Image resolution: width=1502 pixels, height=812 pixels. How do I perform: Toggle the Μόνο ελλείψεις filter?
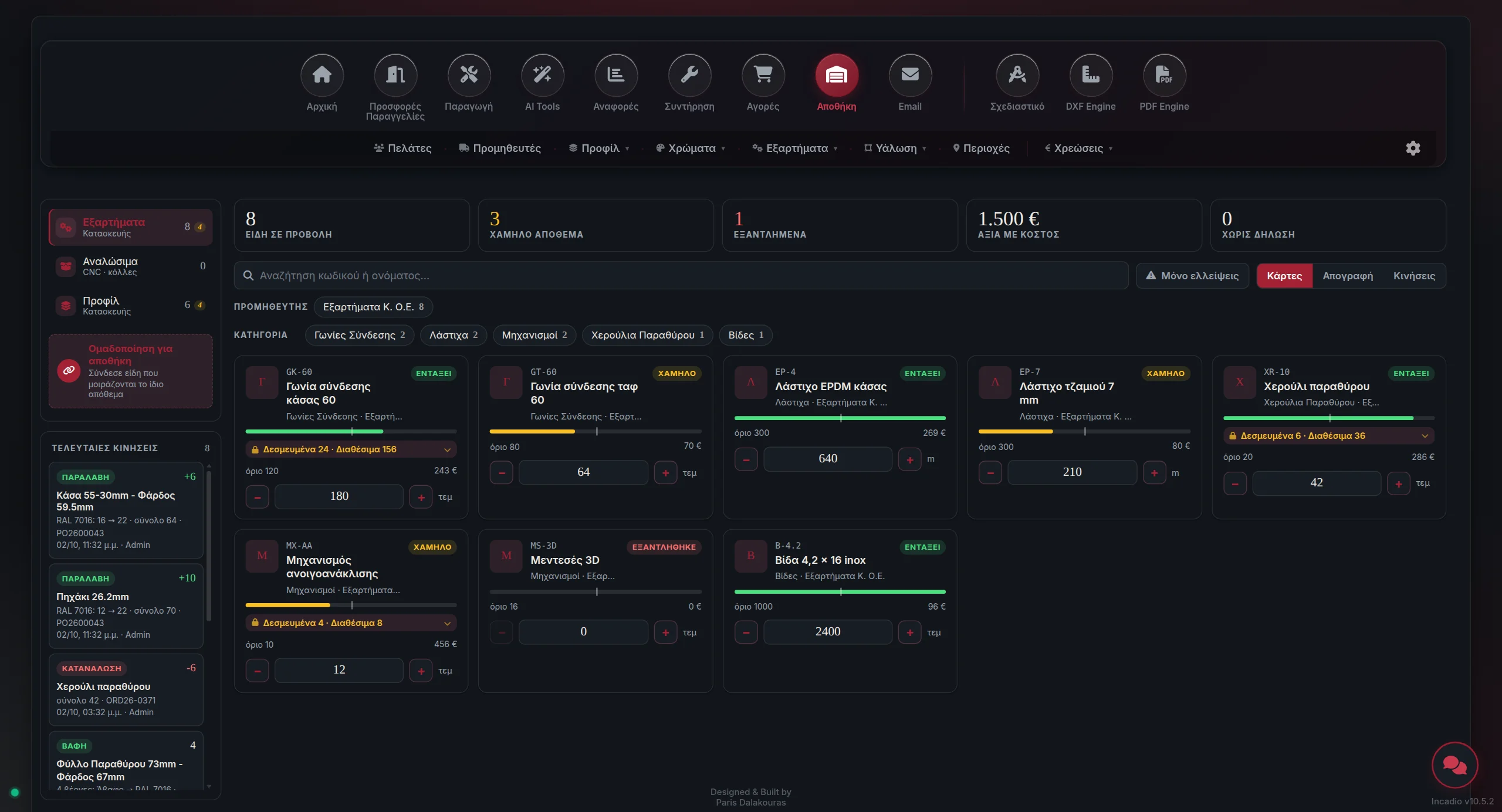1192,276
